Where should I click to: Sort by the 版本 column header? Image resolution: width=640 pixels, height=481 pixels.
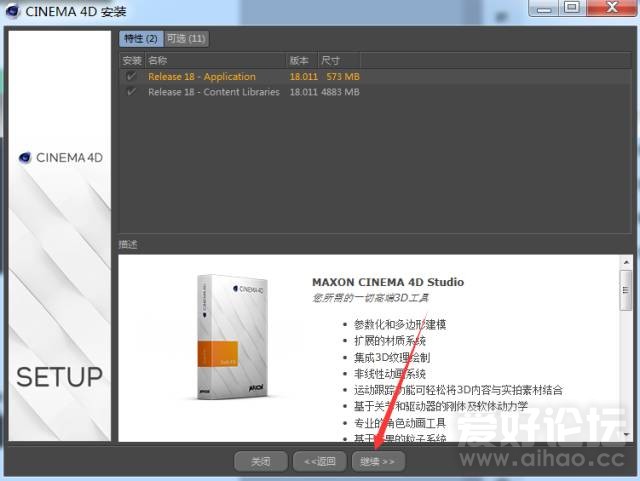pos(300,61)
